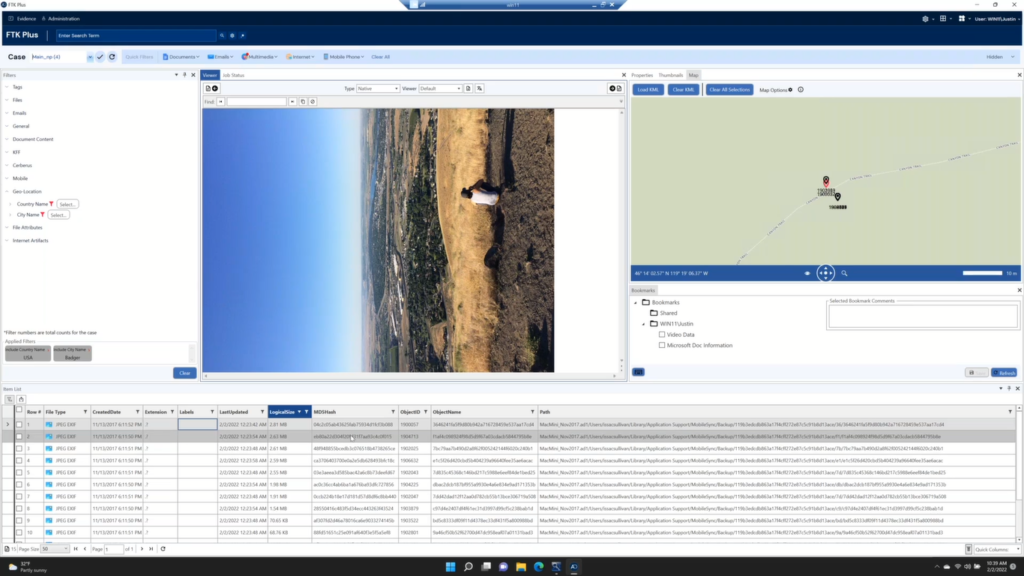Screen dimensions: 1024x576
Task: Click the settings gear icon in top header
Action: pos(925,19)
